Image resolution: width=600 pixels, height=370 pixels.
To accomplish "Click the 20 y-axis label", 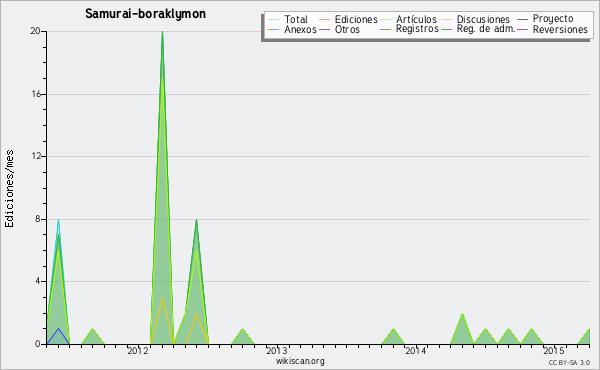I will pyautogui.click(x=36, y=31).
